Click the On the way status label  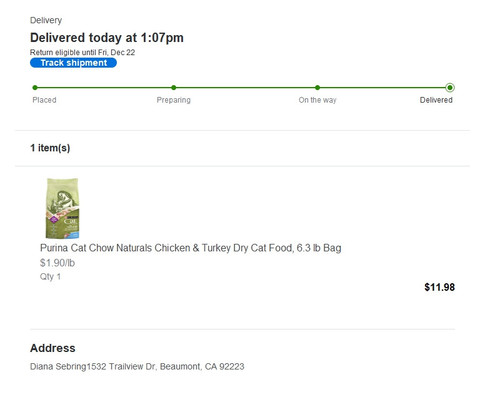click(x=317, y=100)
